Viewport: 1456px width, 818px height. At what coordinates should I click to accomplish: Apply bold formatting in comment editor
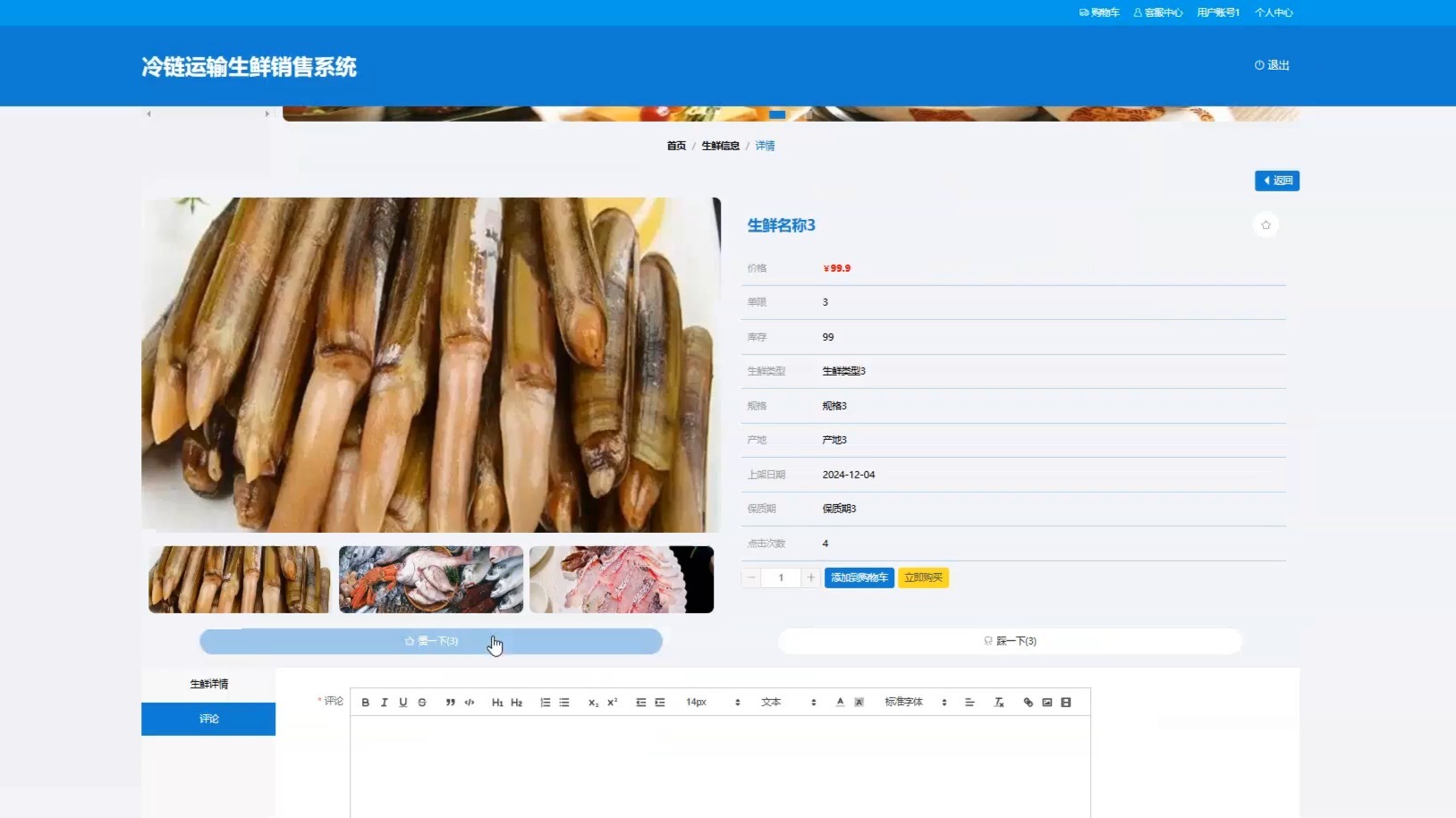[x=365, y=702]
